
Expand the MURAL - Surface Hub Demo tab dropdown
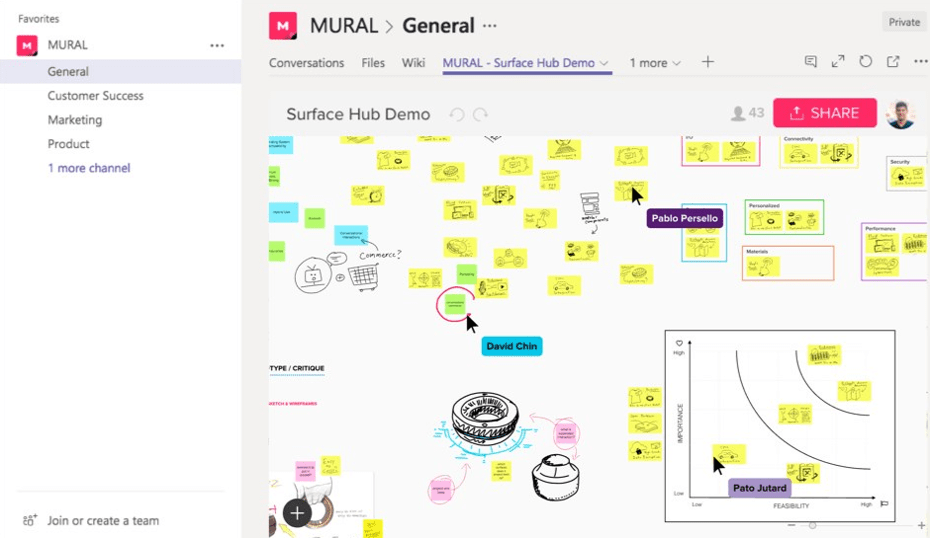[604, 63]
